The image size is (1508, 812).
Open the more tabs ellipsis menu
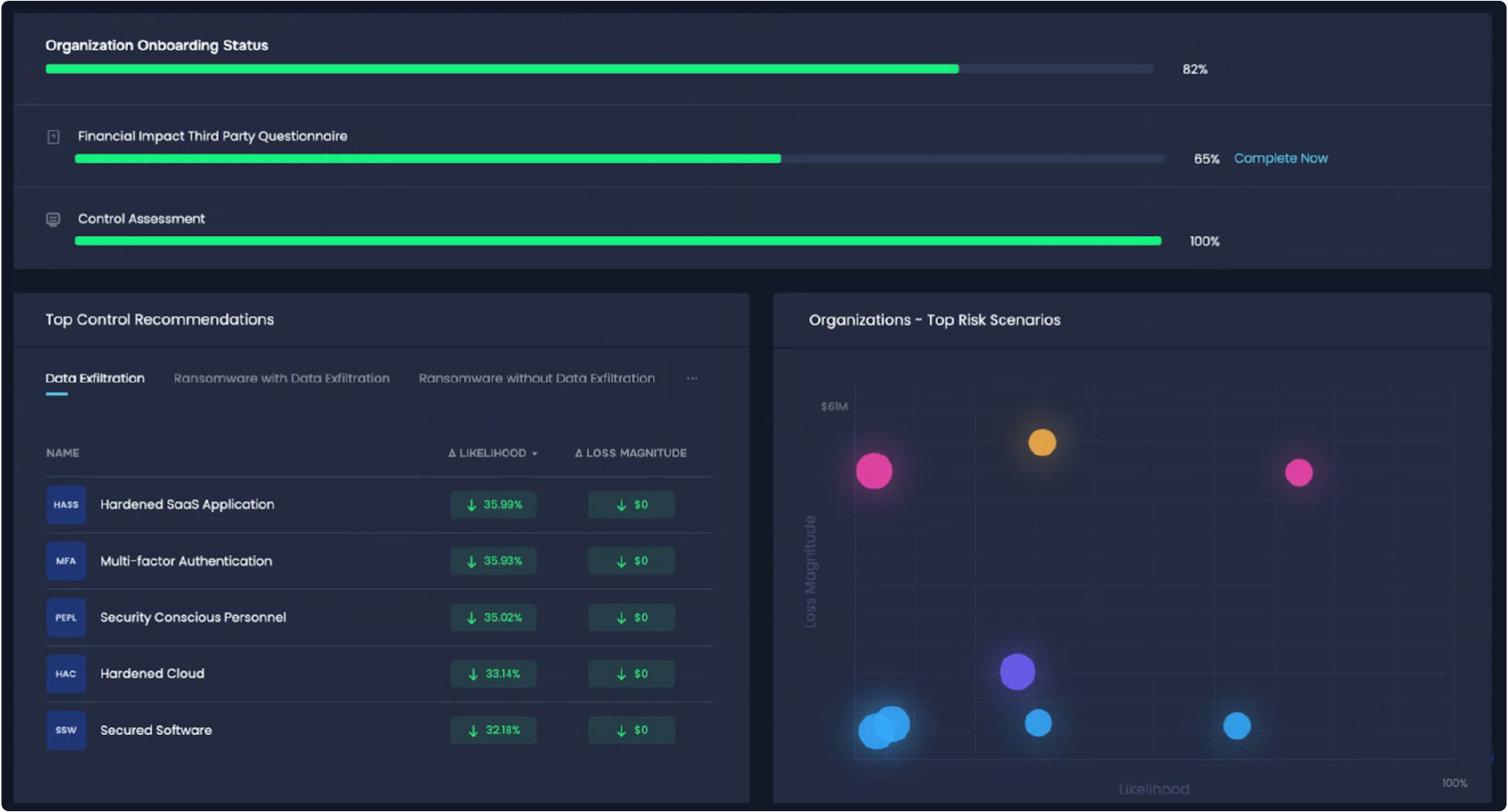692,379
